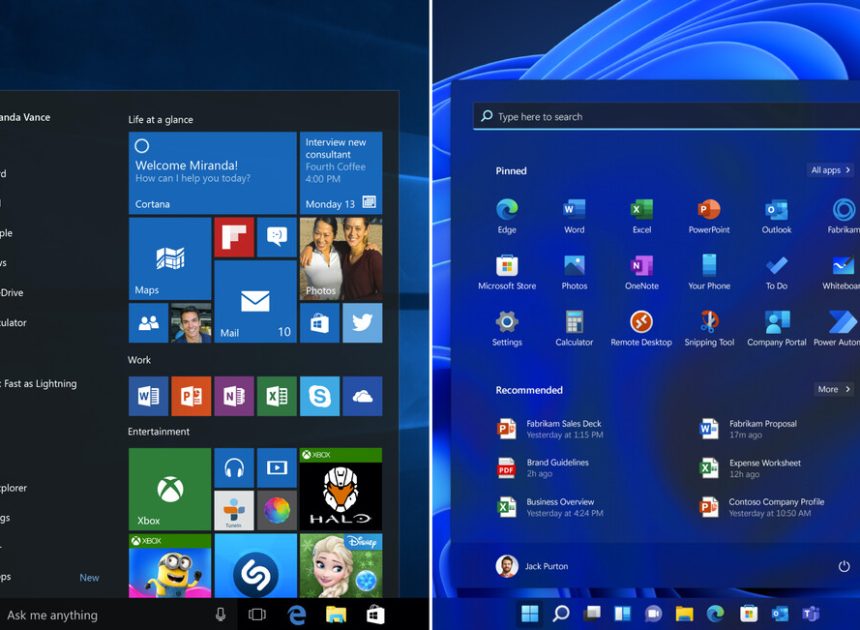Click the New link in left list
The width and height of the screenshot is (860, 630).
tap(89, 577)
